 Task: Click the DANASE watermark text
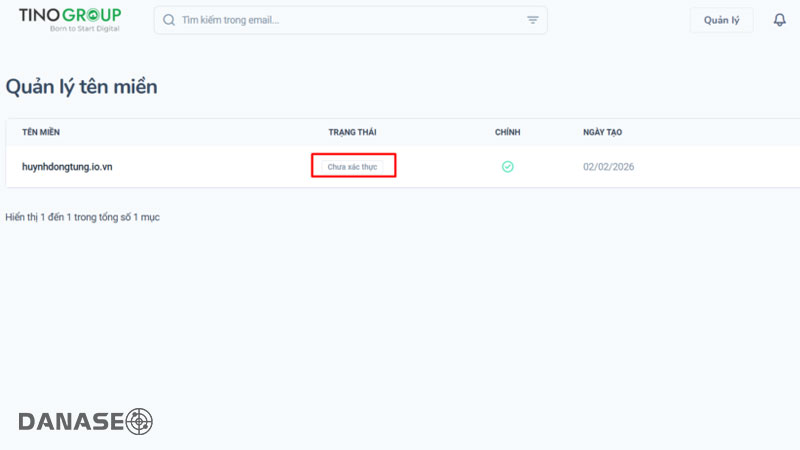coord(70,422)
